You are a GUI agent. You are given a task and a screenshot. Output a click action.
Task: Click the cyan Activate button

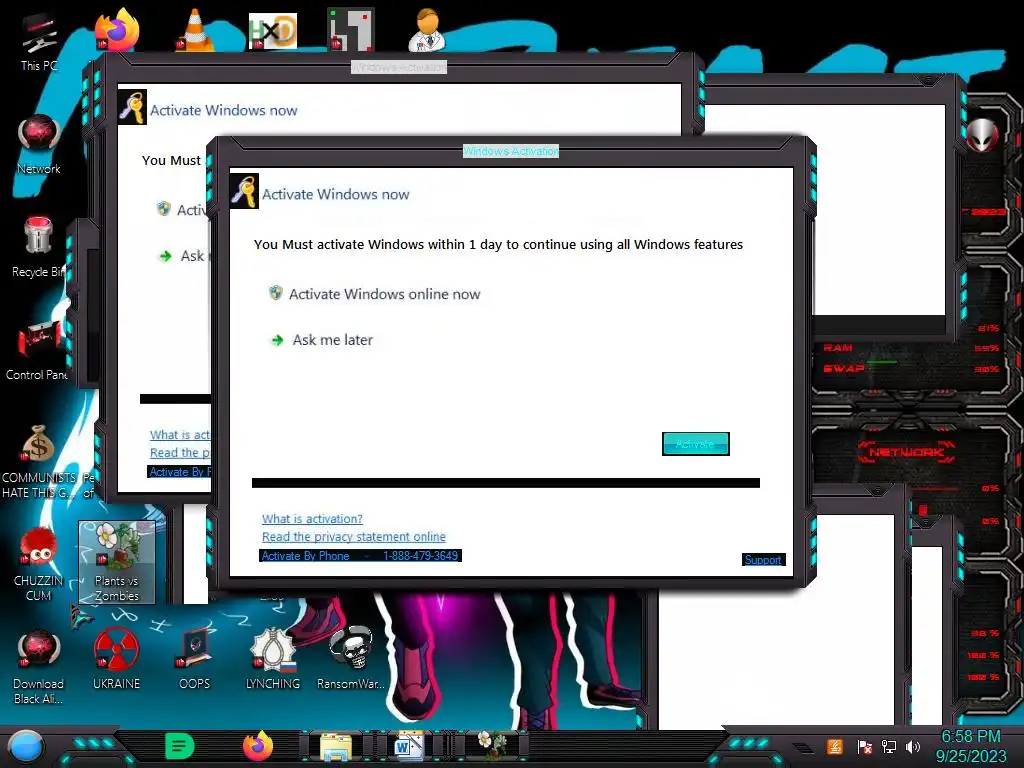point(696,444)
